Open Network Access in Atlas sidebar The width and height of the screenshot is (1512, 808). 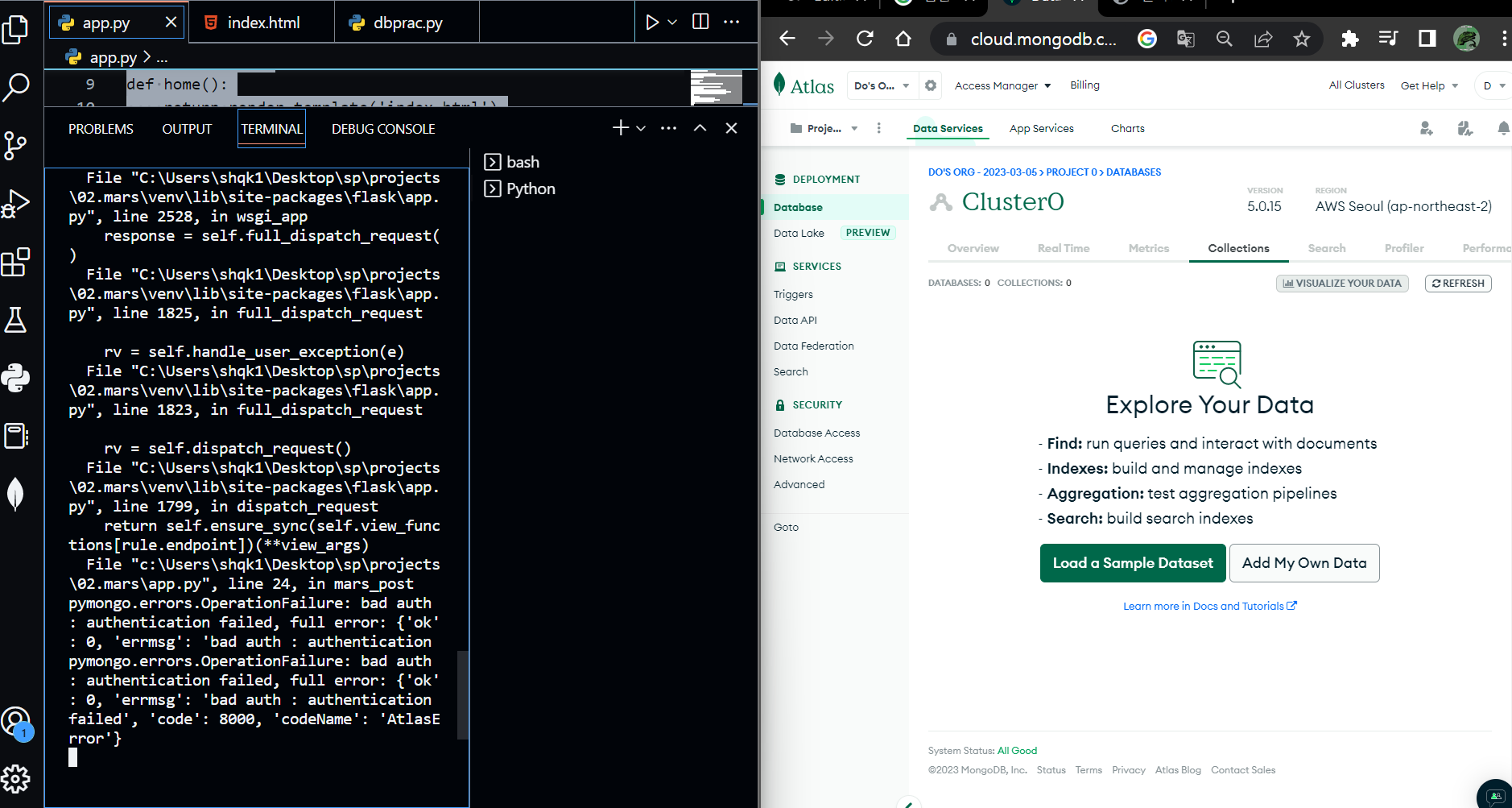[813, 459]
